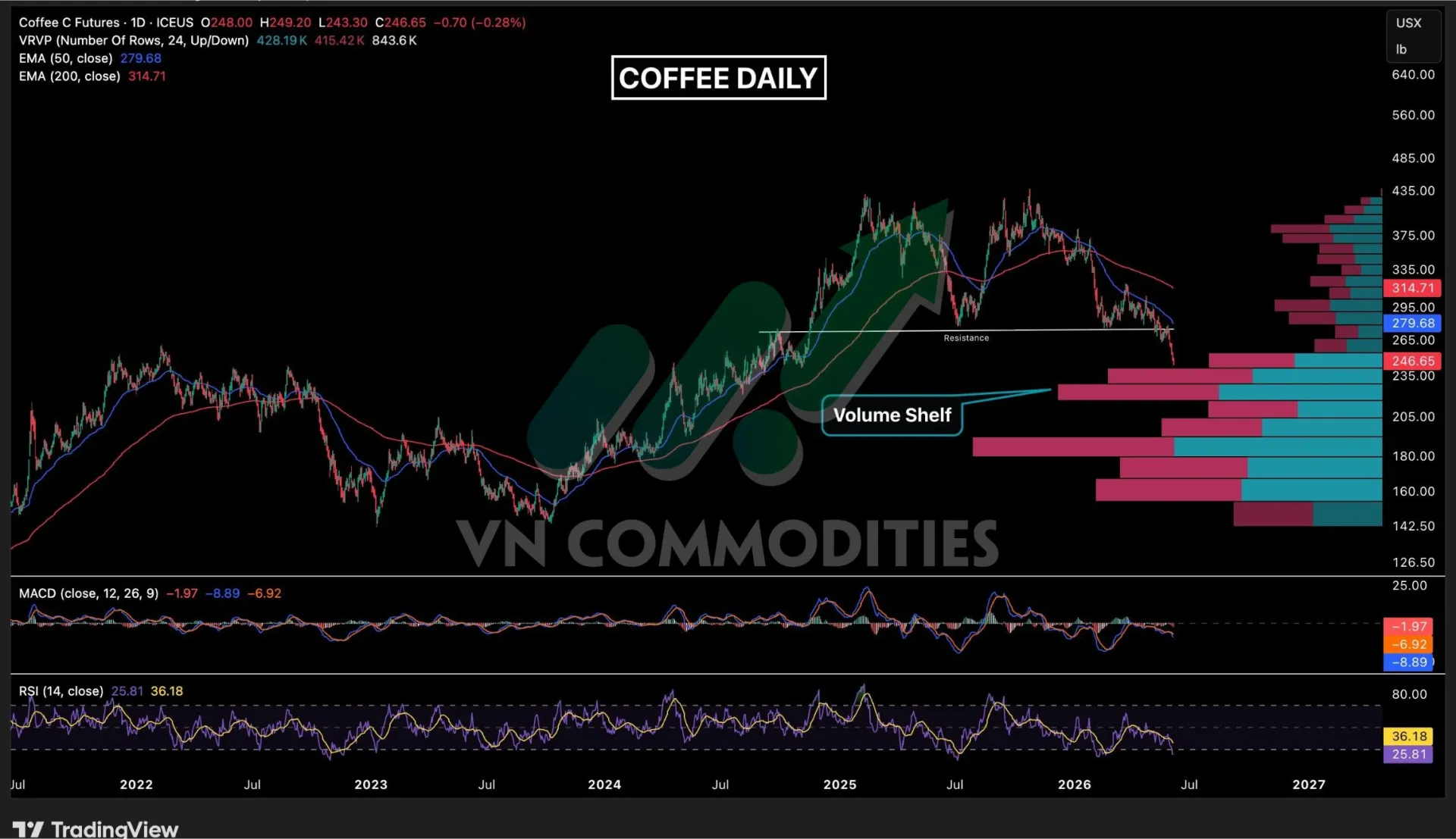The image size is (1456, 839).
Task: Open the USX currency selector
Action: (x=1408, y=23)
